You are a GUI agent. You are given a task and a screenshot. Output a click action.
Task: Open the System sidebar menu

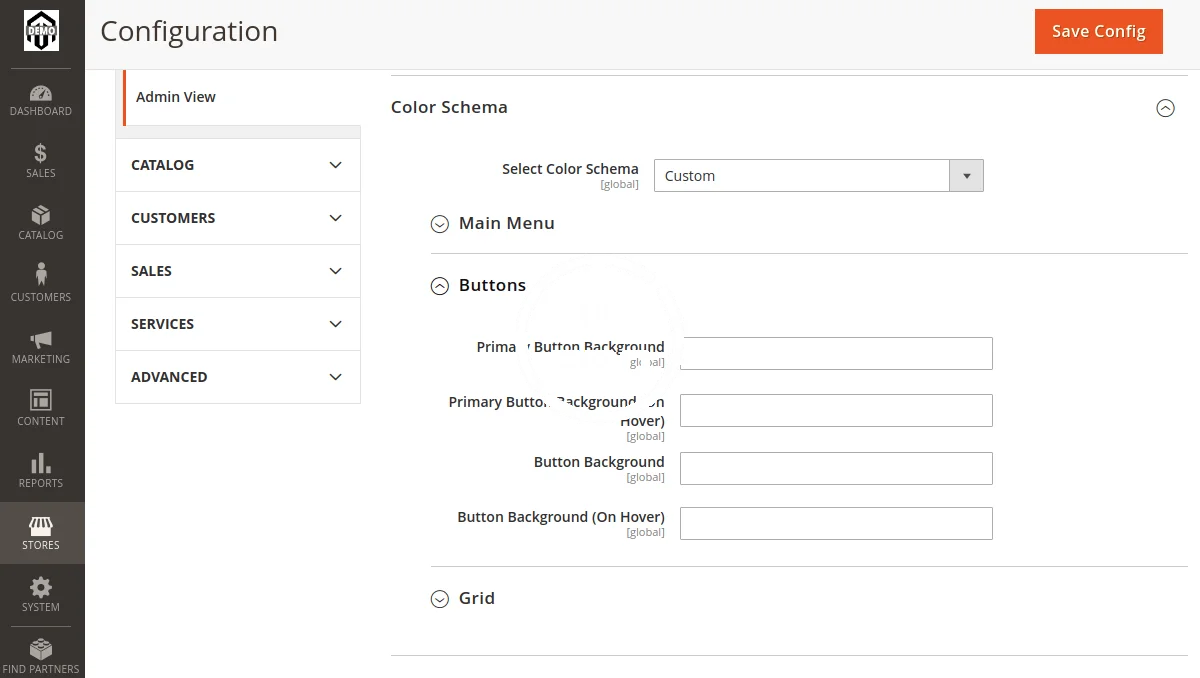(x=41, y=595)
